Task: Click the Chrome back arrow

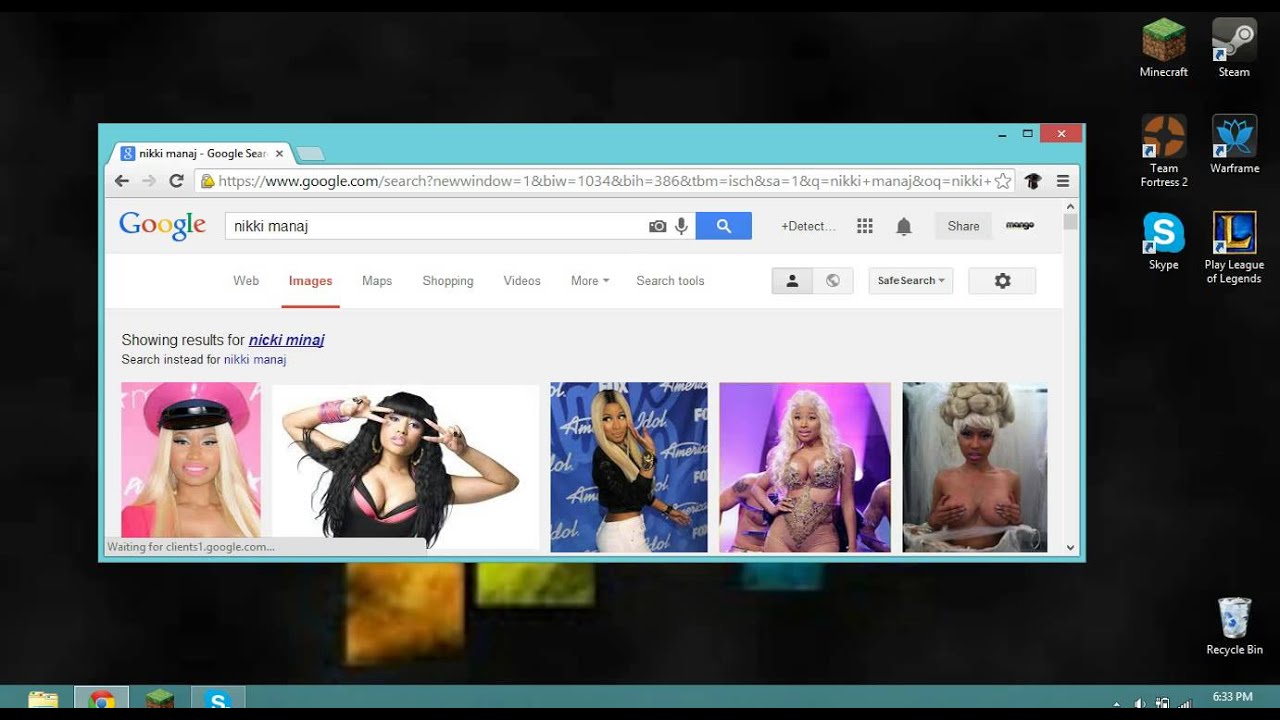Action: tap(122, 181)
